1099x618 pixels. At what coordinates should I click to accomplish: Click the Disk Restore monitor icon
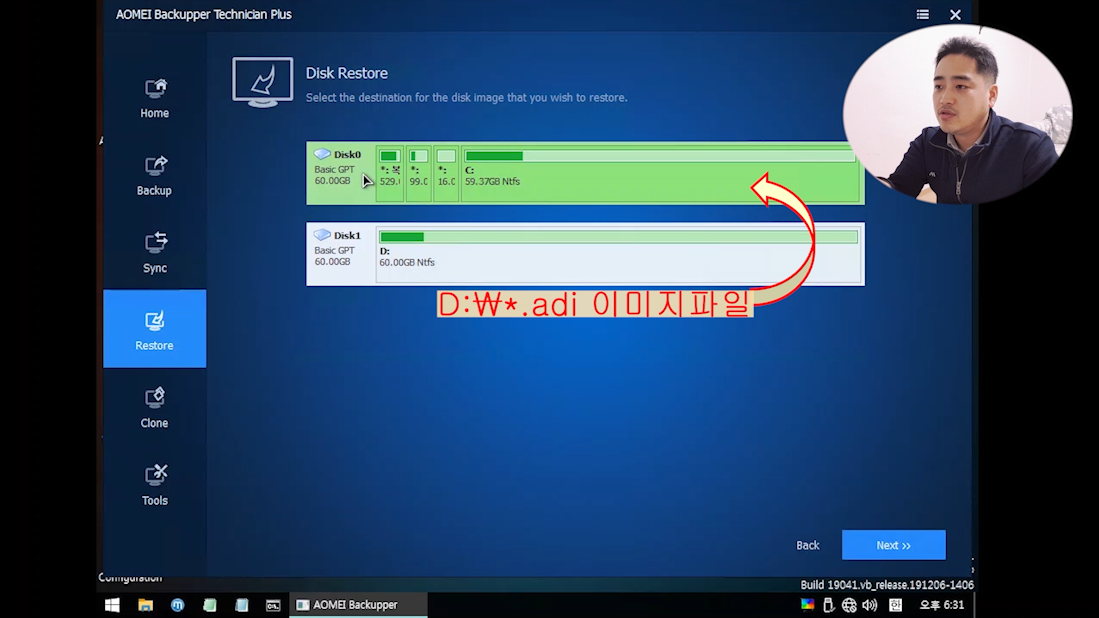click(x=262, y=83)
